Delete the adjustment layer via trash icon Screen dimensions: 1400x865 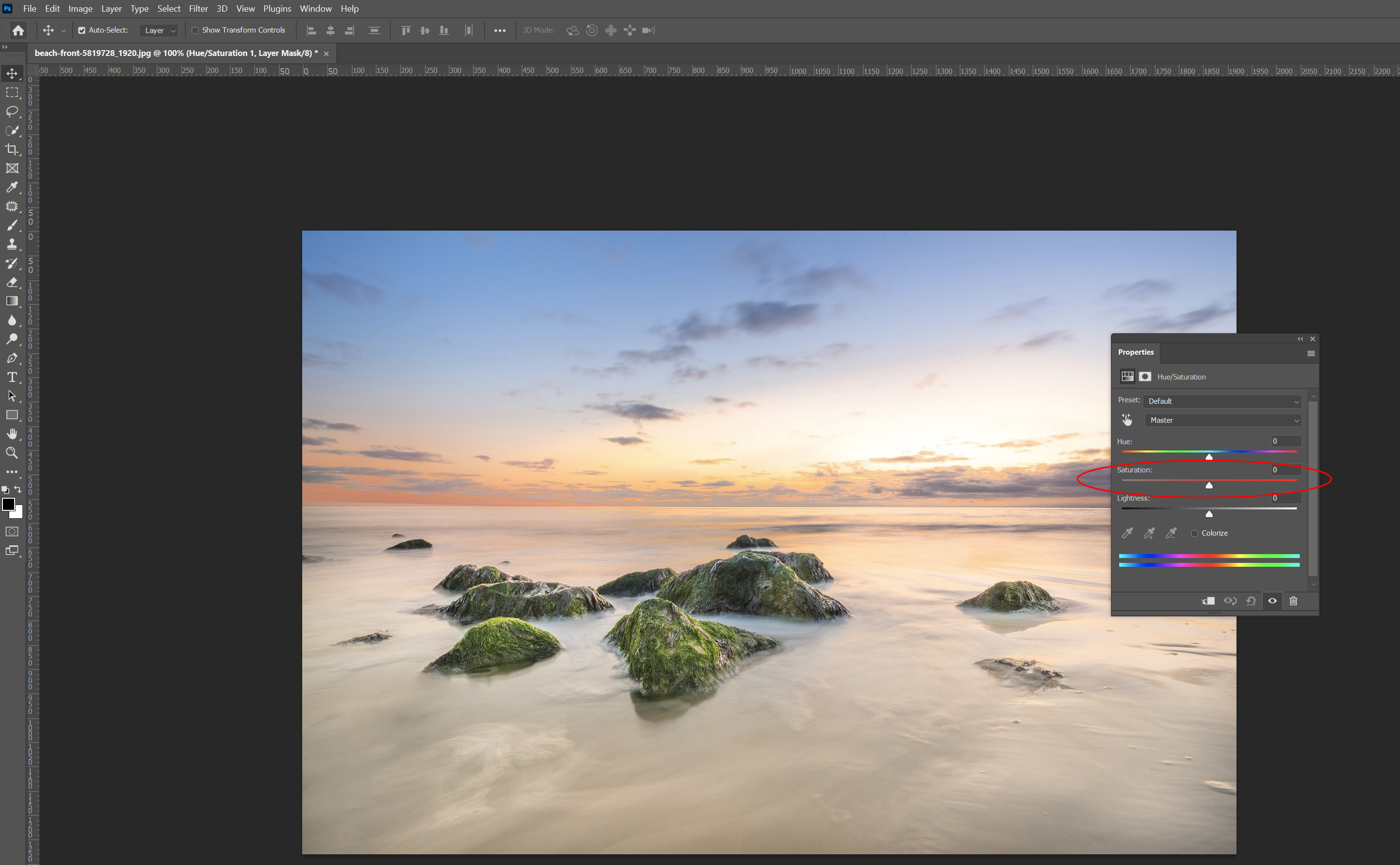click(x=1293, y=601)
